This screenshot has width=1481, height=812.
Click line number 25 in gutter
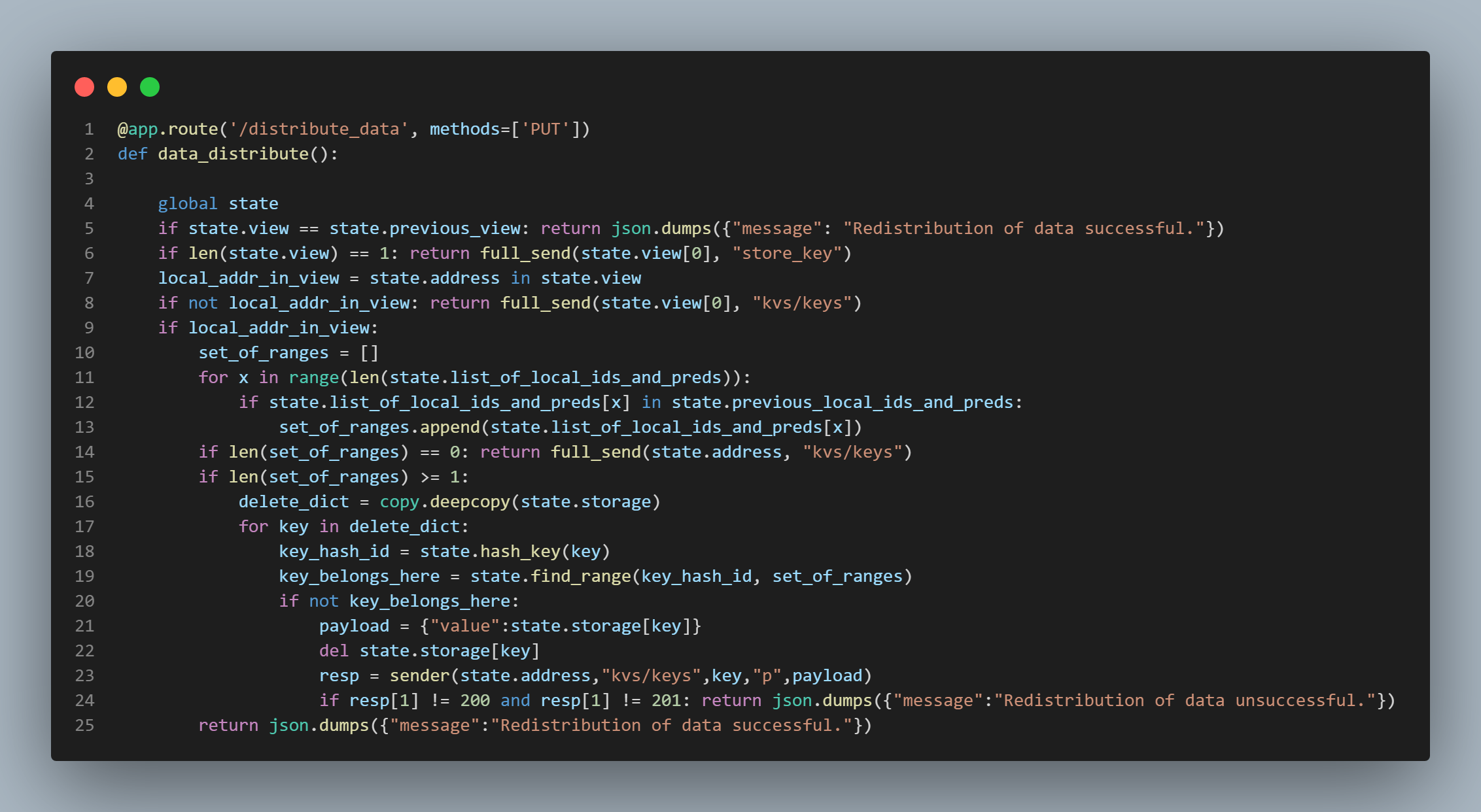pyautogui.click(x=84, y=725)
